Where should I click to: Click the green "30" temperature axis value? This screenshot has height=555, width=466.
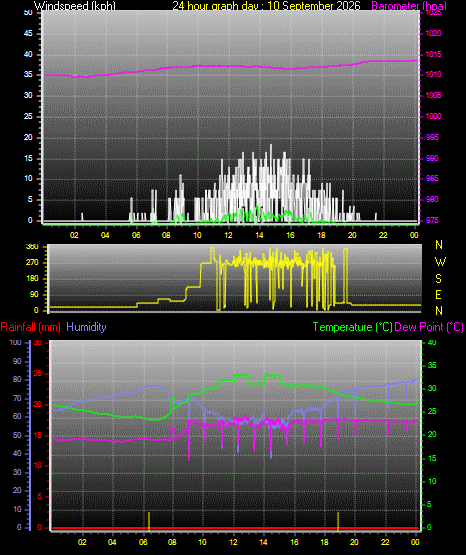pos(432,388)
